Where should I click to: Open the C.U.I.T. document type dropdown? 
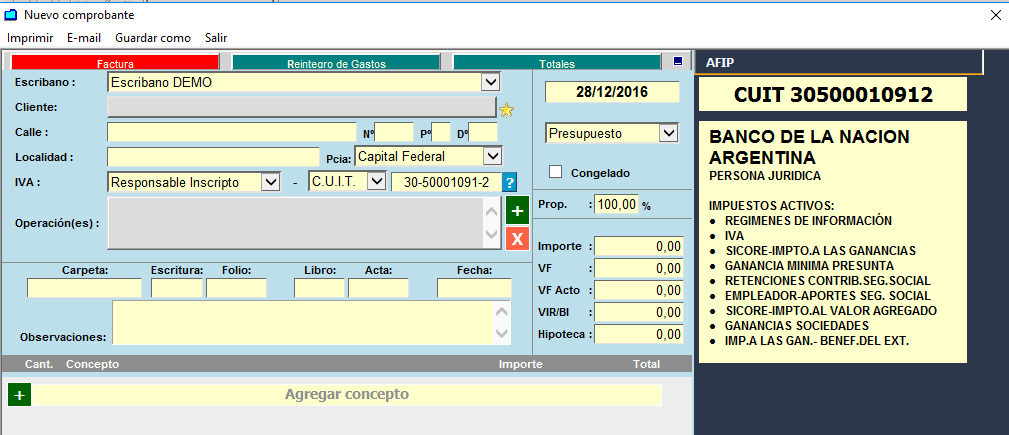[376, 181]
